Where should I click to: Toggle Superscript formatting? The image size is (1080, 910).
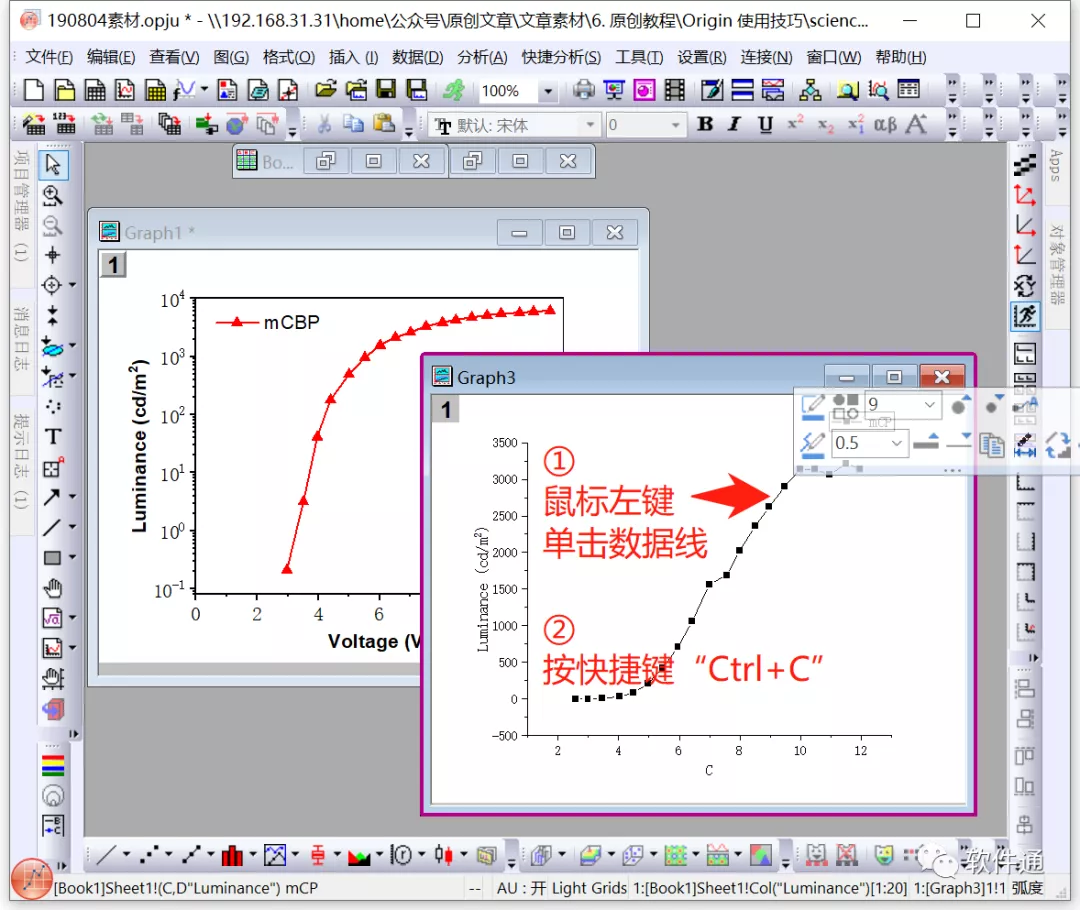tap(795, 124)
